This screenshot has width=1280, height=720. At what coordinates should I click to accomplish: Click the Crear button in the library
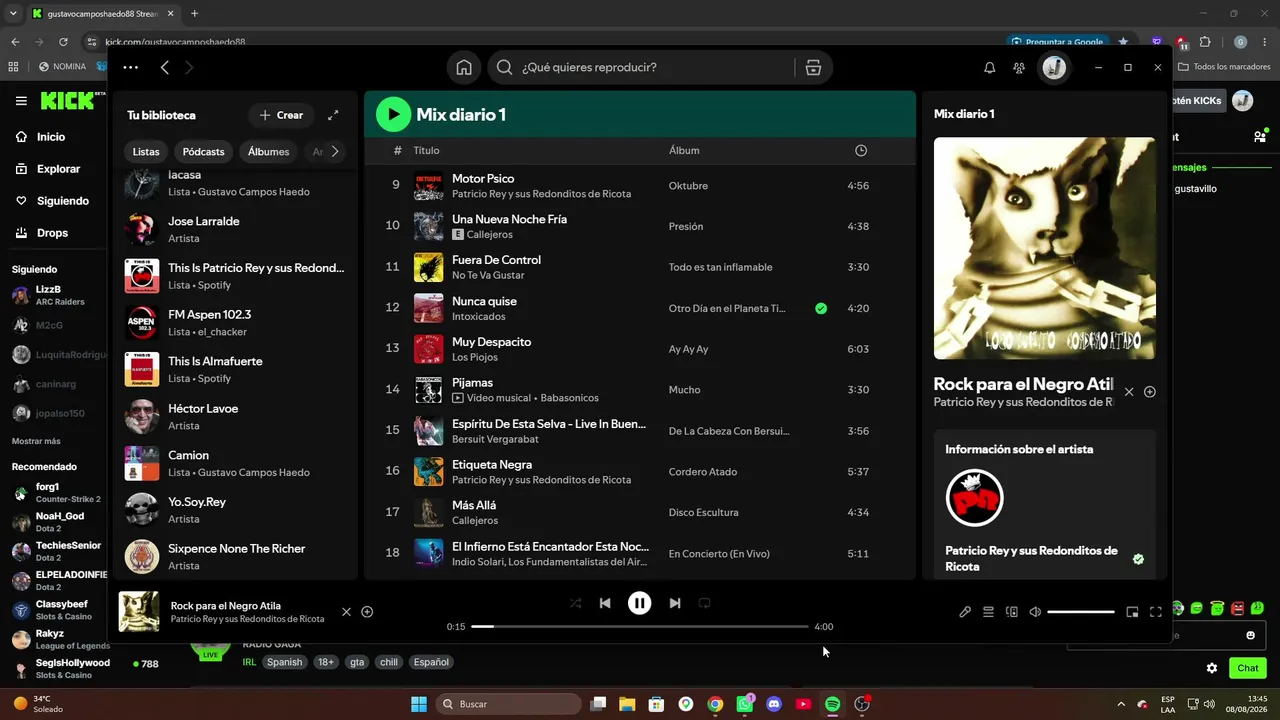point(281,115)
